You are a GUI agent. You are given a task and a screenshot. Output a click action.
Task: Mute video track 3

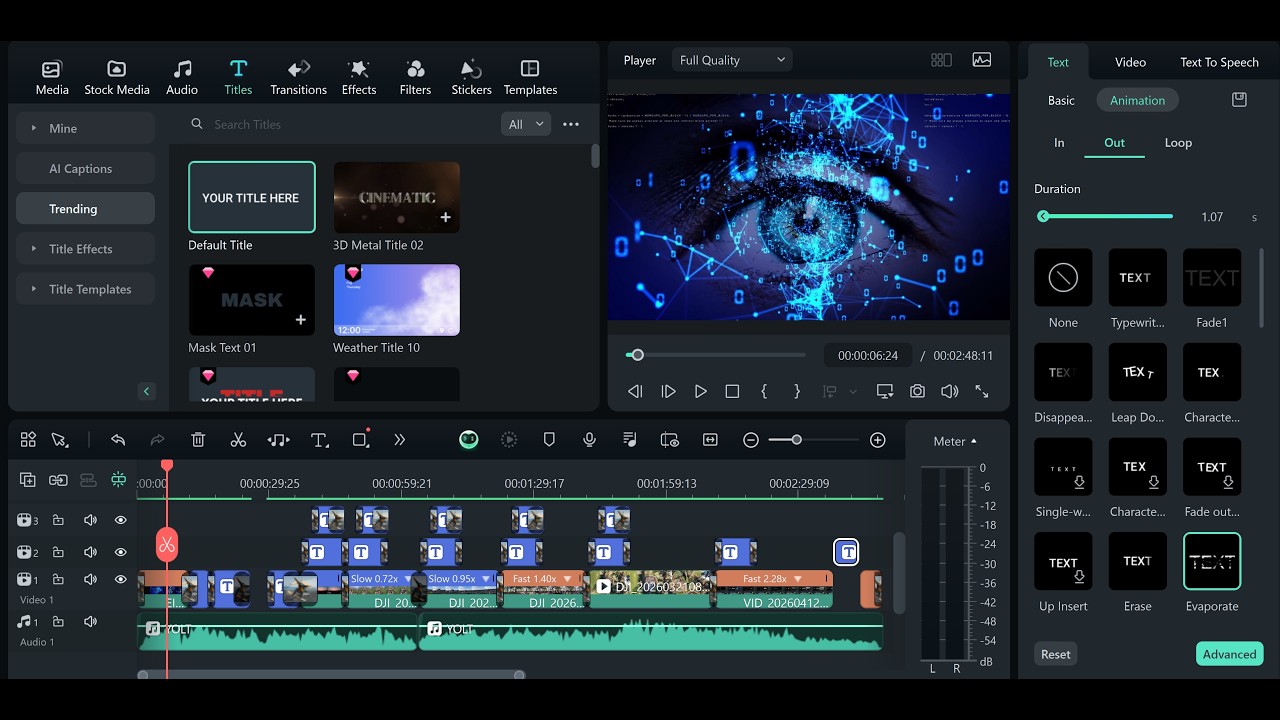tap(90, 520)
